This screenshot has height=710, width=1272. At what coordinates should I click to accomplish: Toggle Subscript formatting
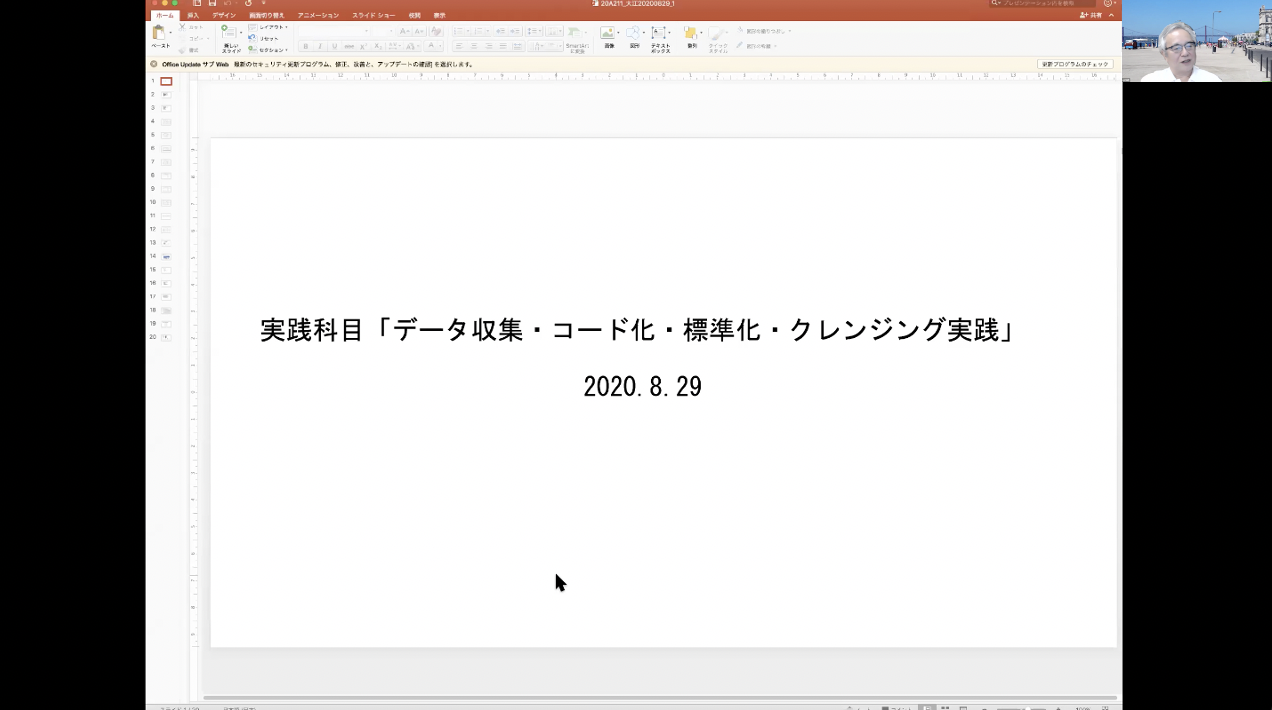(377, 46)
